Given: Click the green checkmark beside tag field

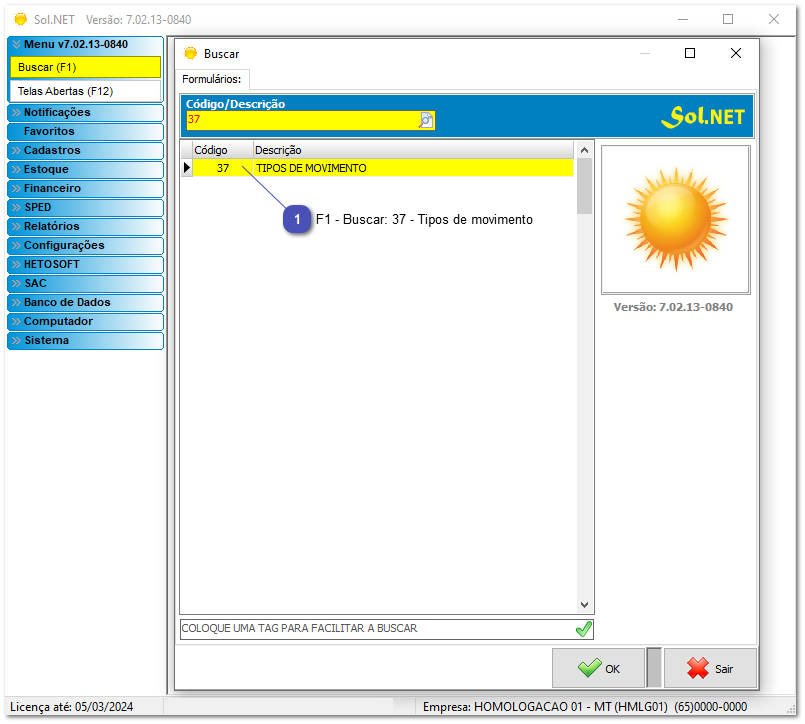Looking at the screenshot, I should point(583,629).
